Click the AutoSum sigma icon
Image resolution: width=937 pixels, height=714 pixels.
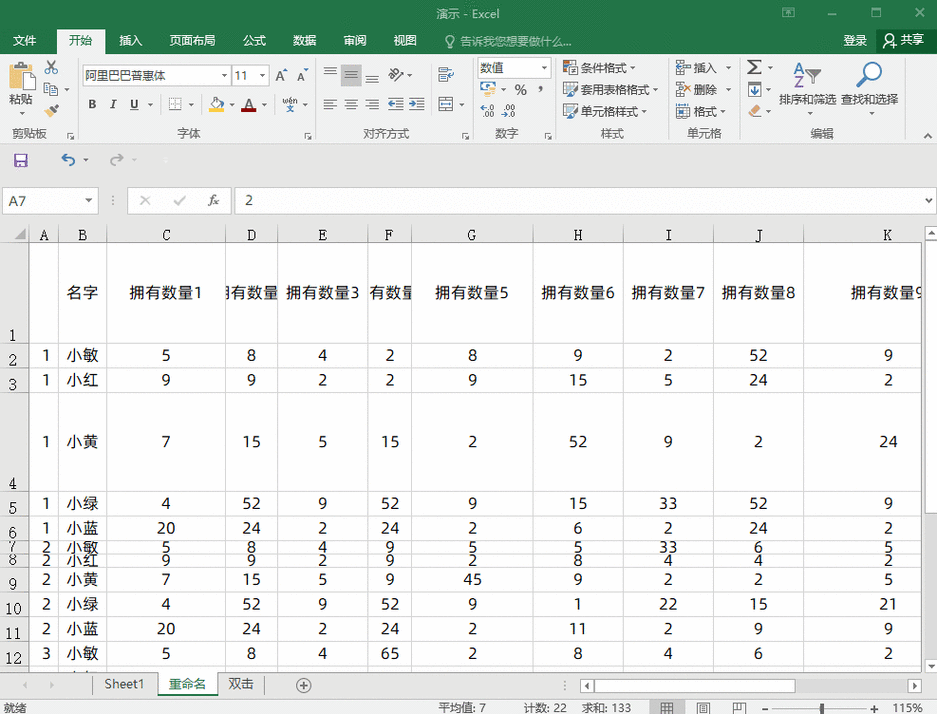tap(754, 67)
